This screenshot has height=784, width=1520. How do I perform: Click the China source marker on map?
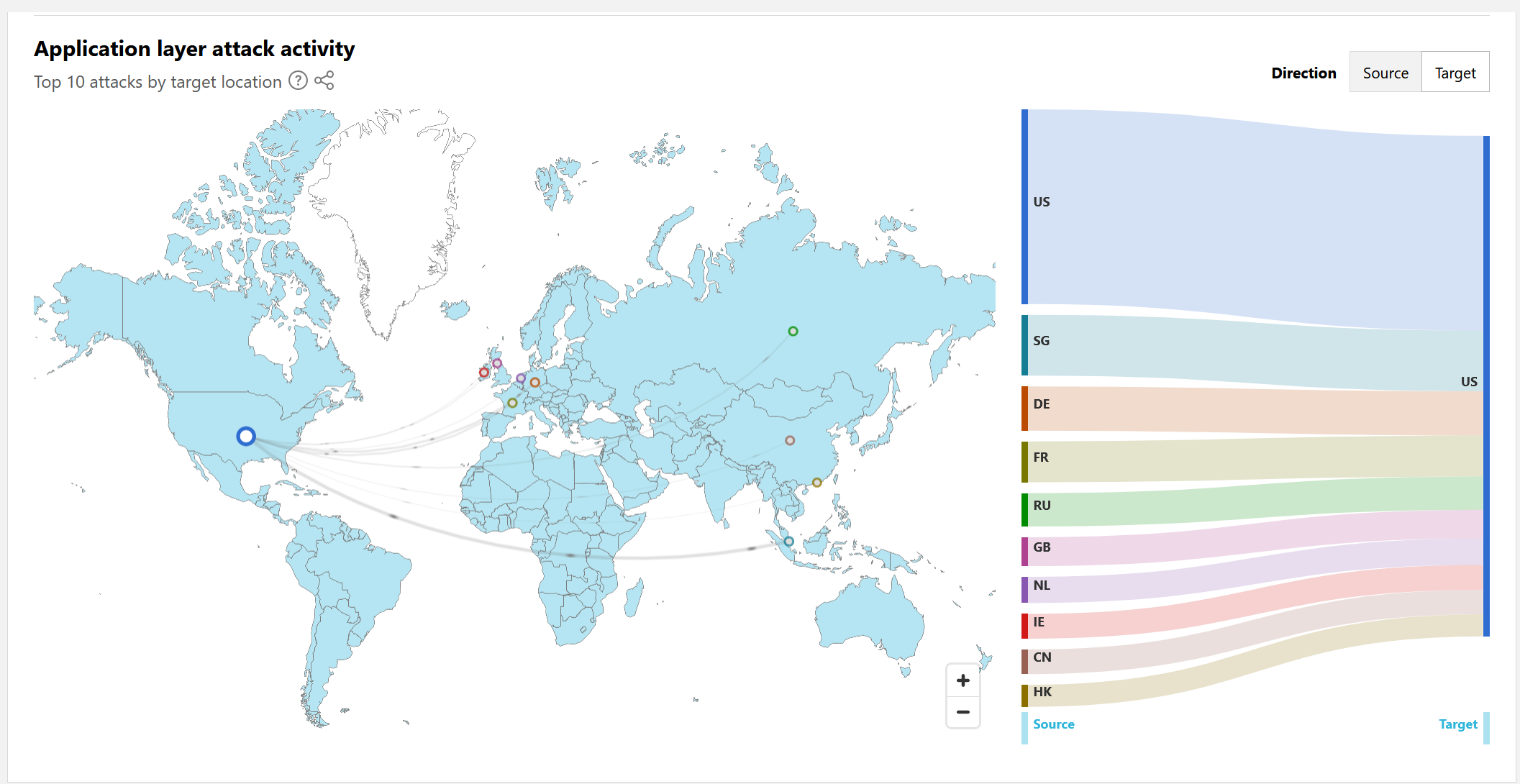[x=790, y=440]
